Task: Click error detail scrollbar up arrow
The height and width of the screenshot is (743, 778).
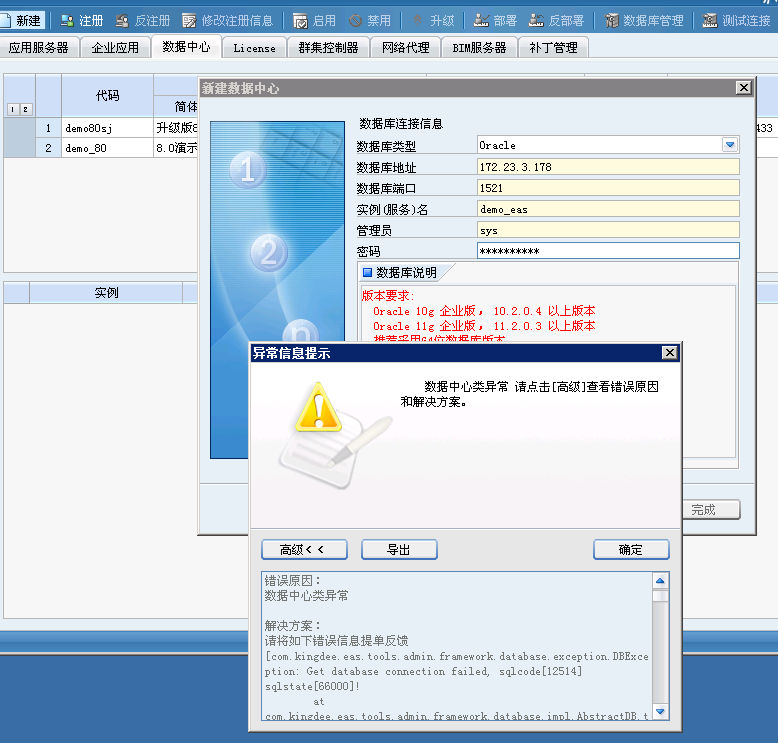Action: [660, 580]
